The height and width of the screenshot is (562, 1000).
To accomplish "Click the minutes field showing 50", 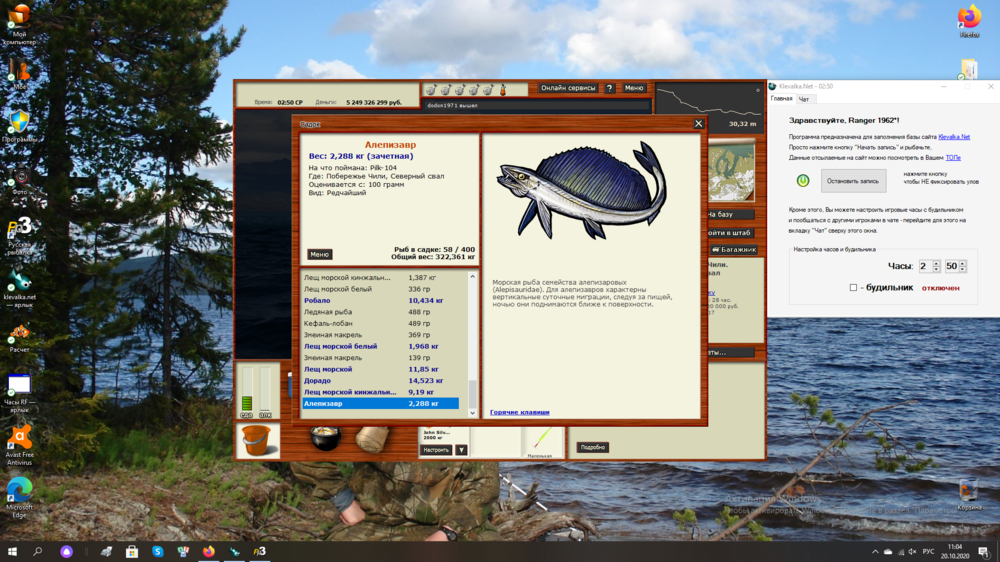I will [952, 266].
